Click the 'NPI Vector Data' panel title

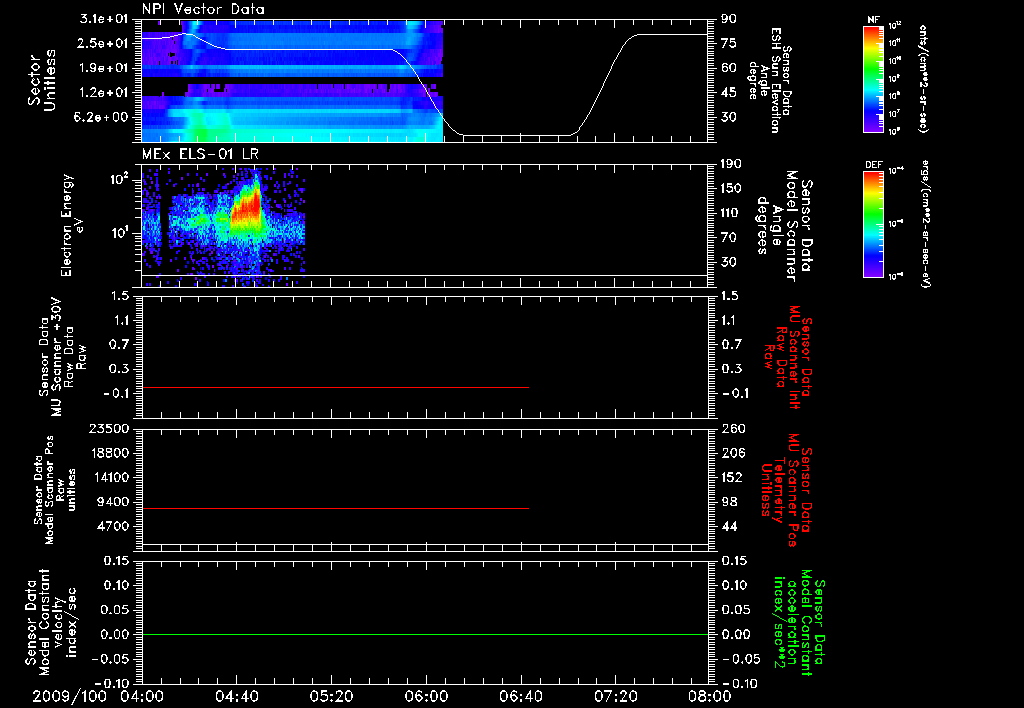(204, 9)
